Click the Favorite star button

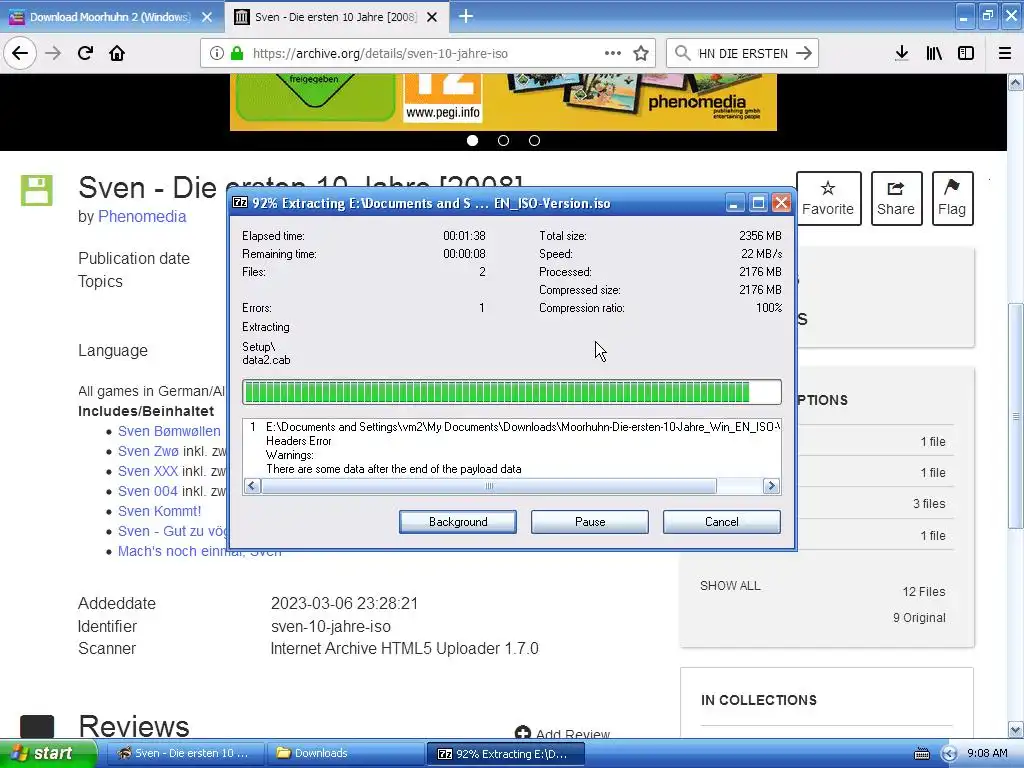[828, 199]
